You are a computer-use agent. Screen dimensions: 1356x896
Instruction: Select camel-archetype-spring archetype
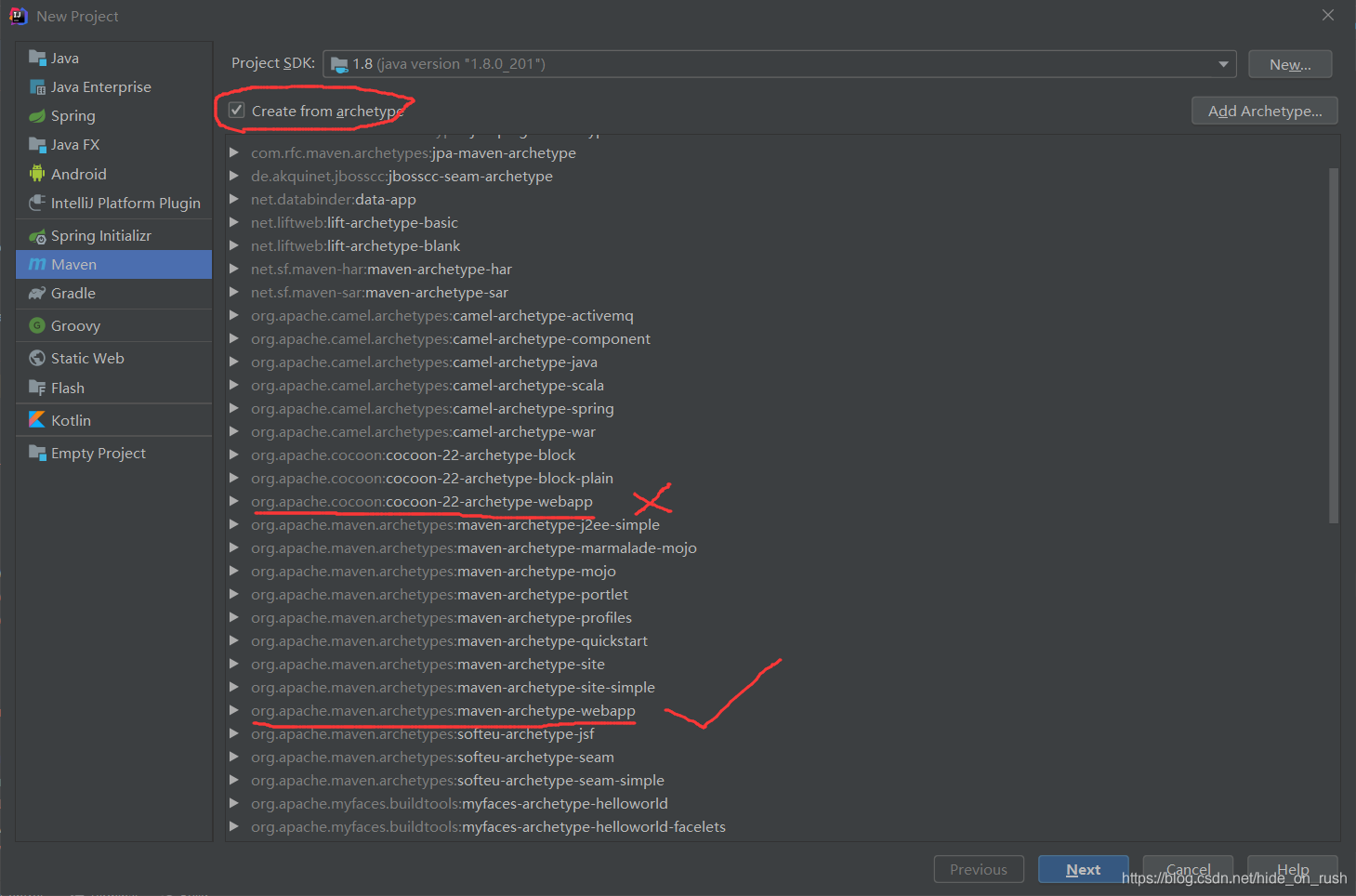pyautogui.click(x=432, y=408)
